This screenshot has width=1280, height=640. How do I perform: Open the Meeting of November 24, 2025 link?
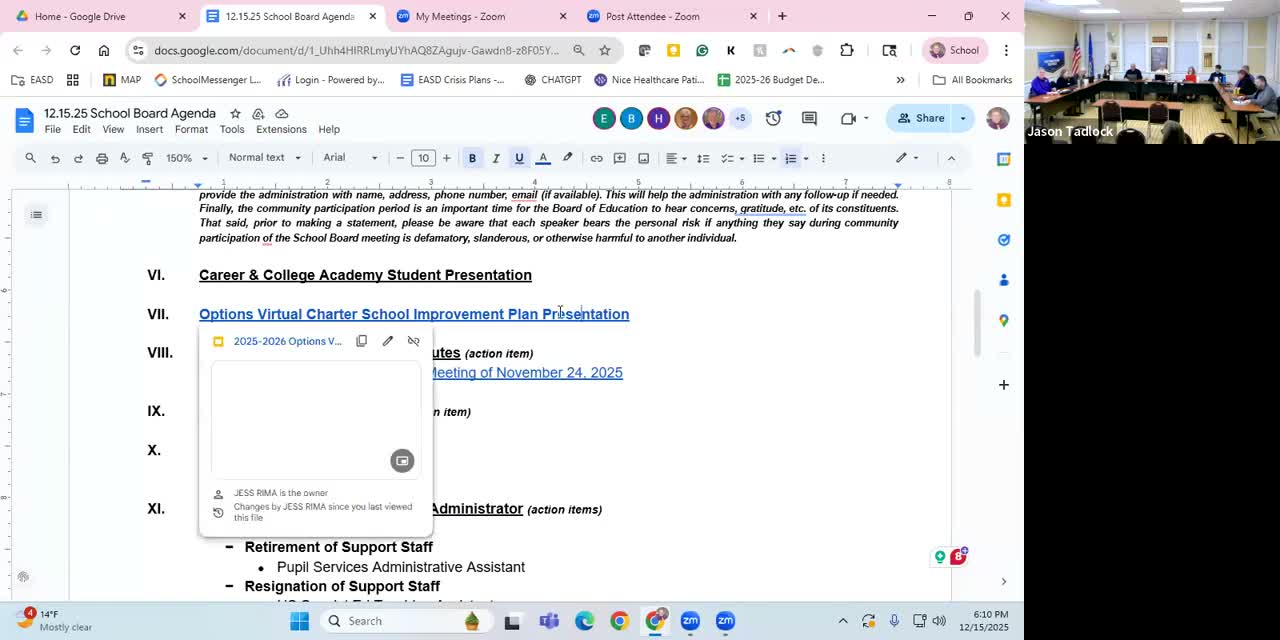526,372
